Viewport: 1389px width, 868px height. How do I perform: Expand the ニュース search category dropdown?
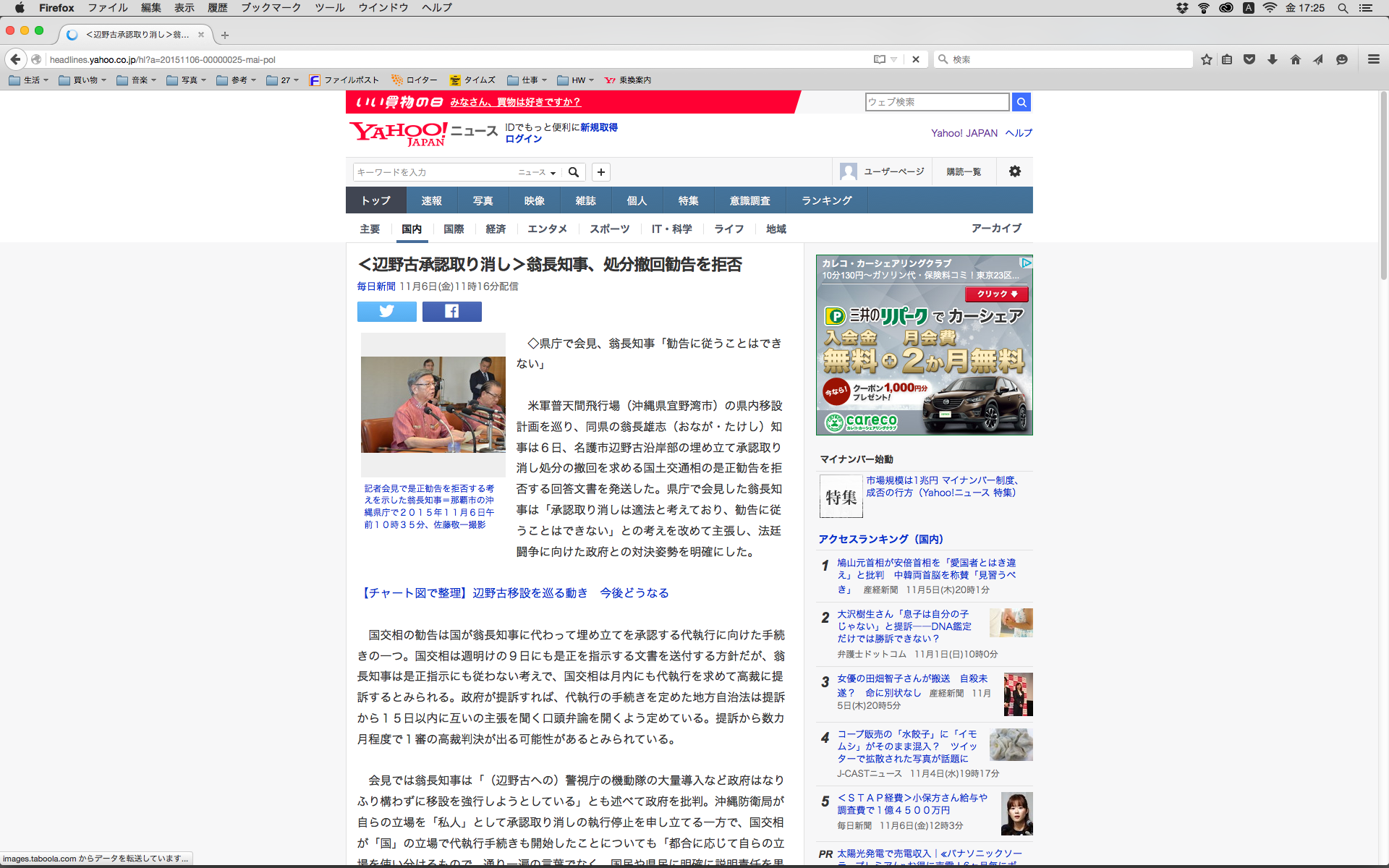[537, 172]
